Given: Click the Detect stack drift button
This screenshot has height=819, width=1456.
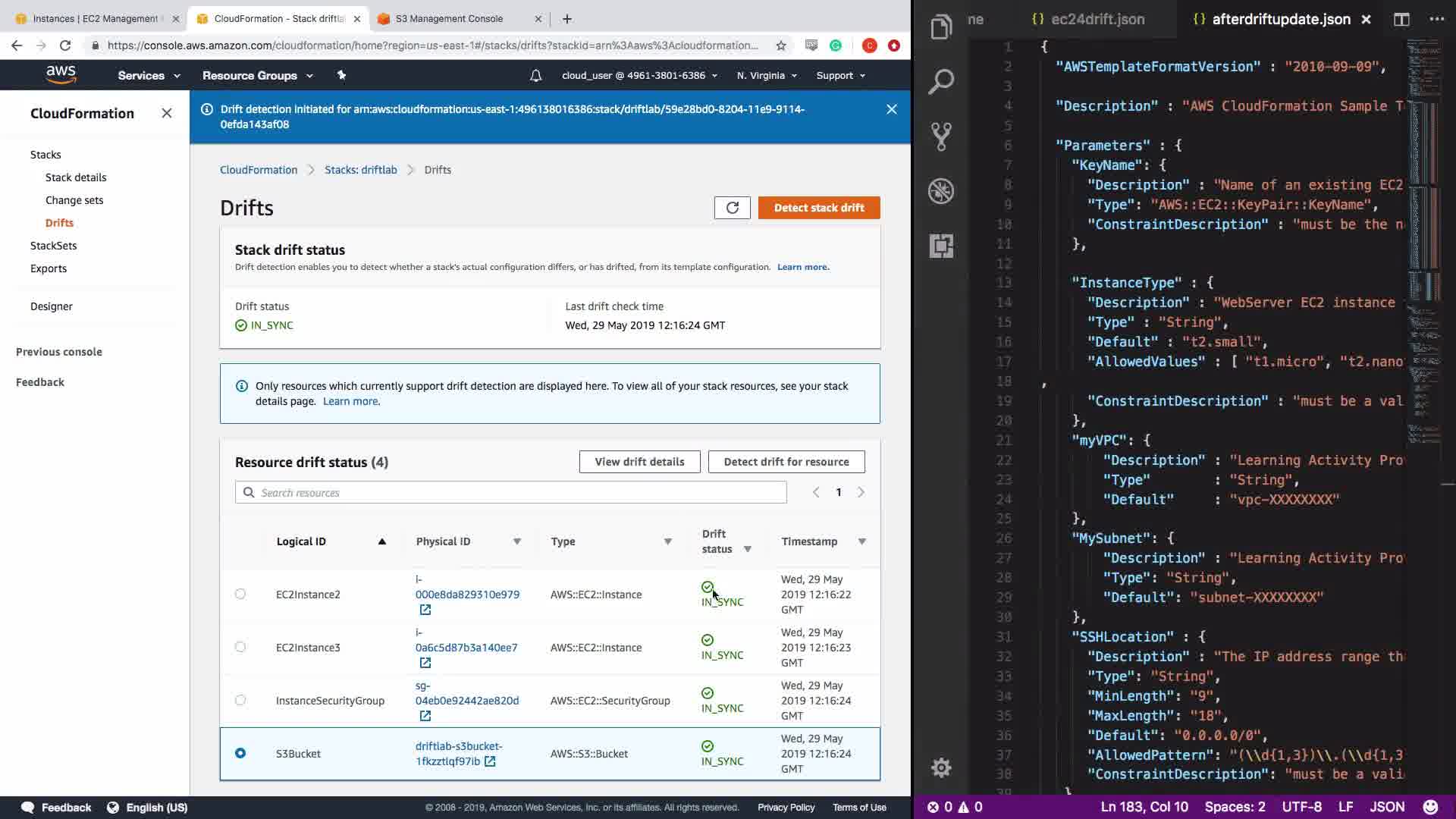Looking at the screenshot, I should point(819,208).
